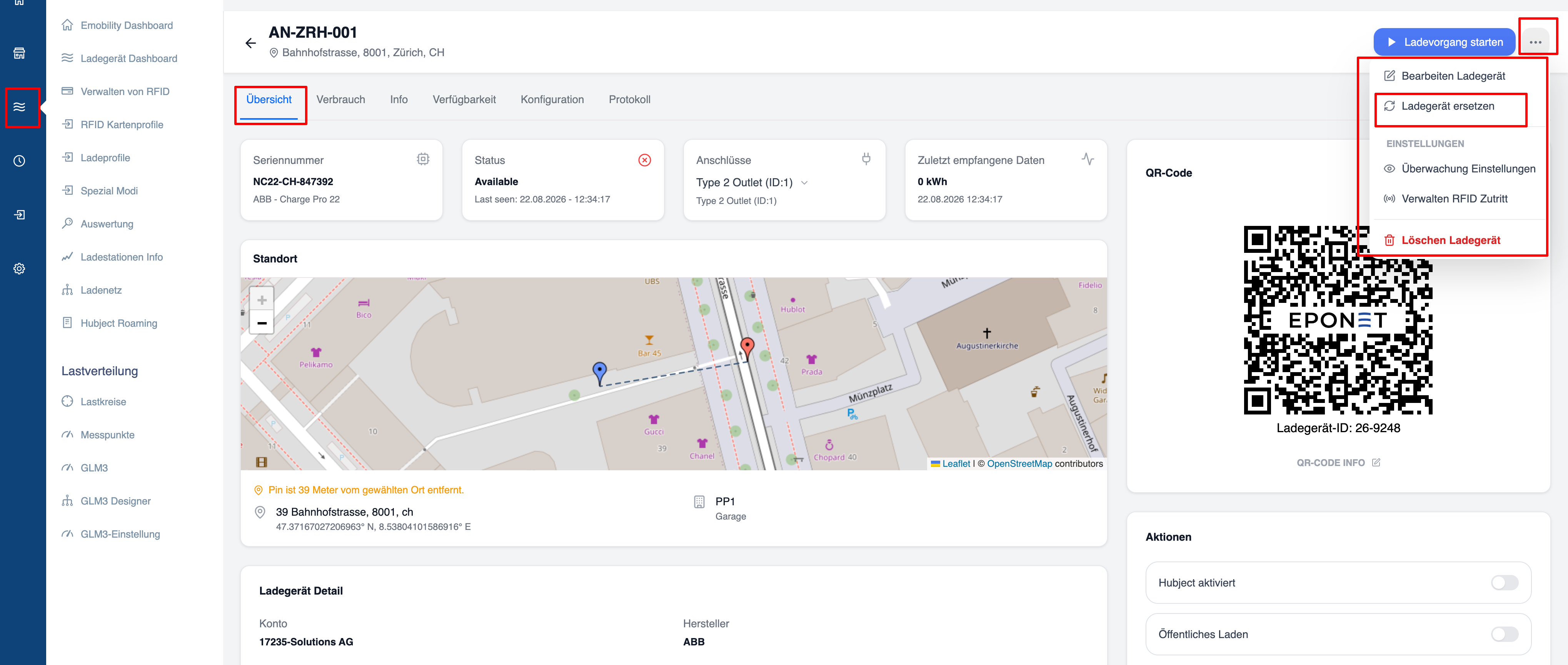Open the settings gear in left sidebar
Viewport: 1568px width, 665px height.
pos(20,269)
